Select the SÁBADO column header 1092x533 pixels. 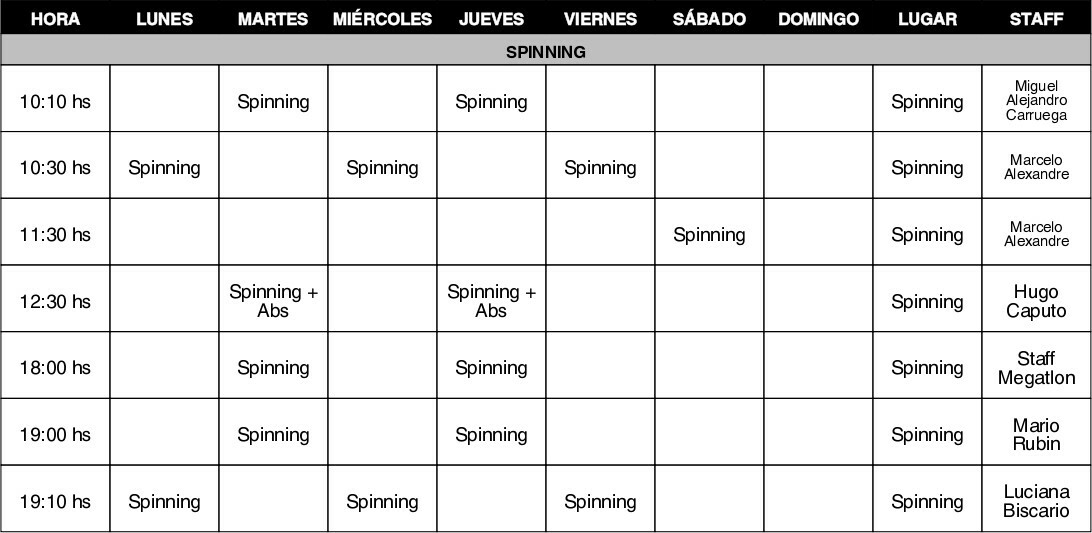(x=709, y=19)
